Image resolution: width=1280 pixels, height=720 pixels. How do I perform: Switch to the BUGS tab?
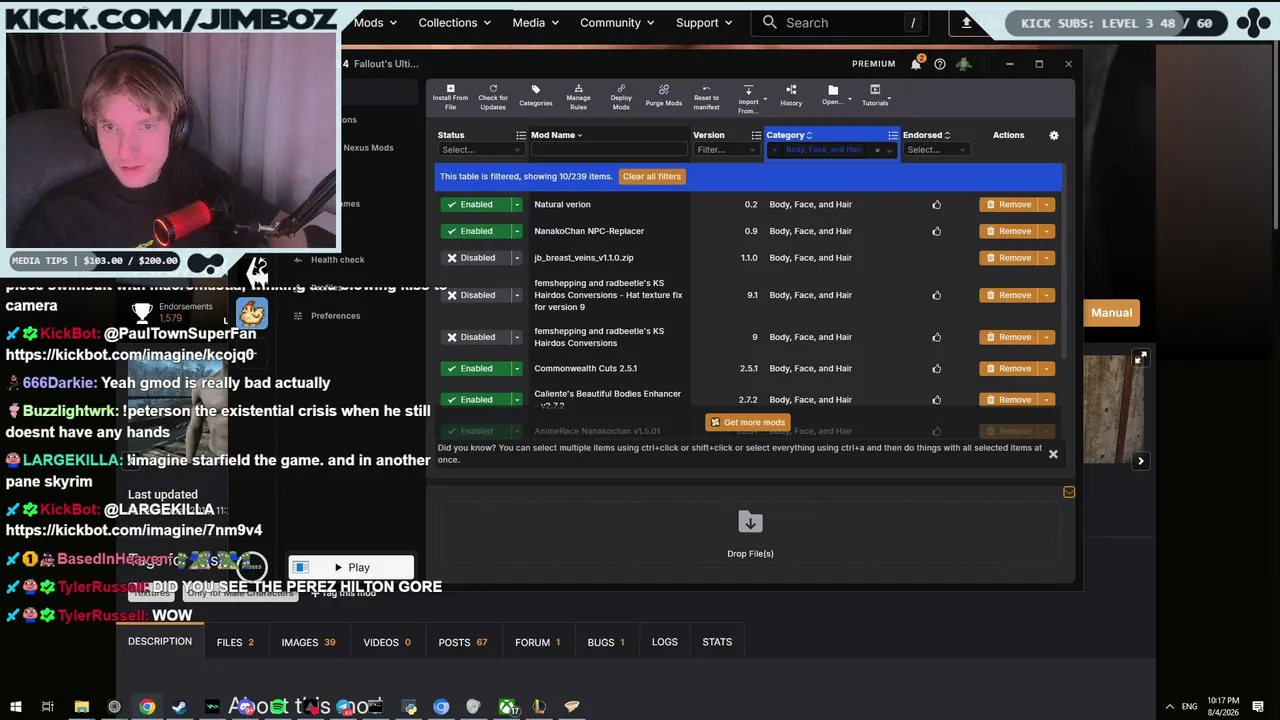606,642
